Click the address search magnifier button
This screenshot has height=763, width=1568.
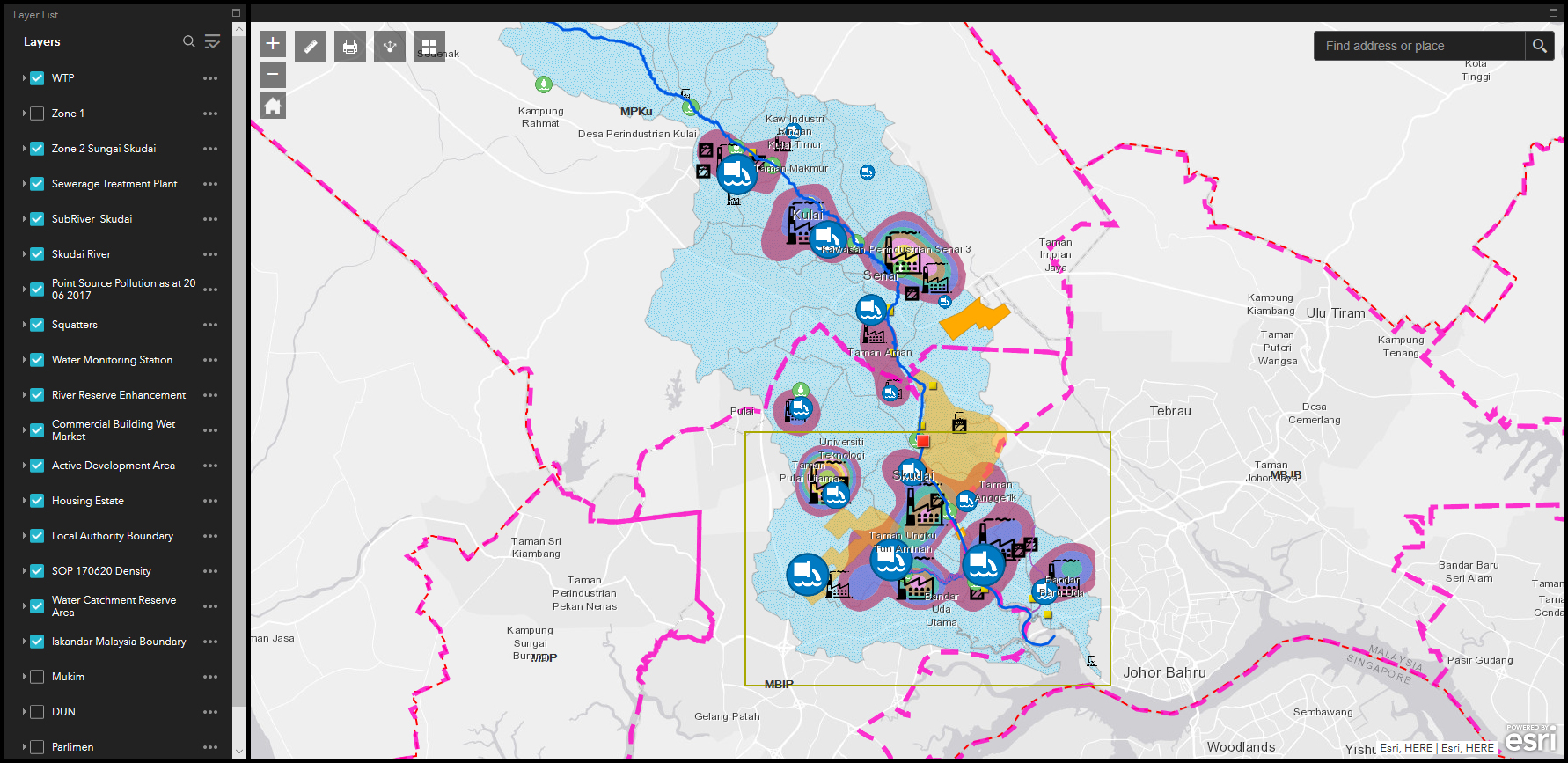click(1539, 46)
